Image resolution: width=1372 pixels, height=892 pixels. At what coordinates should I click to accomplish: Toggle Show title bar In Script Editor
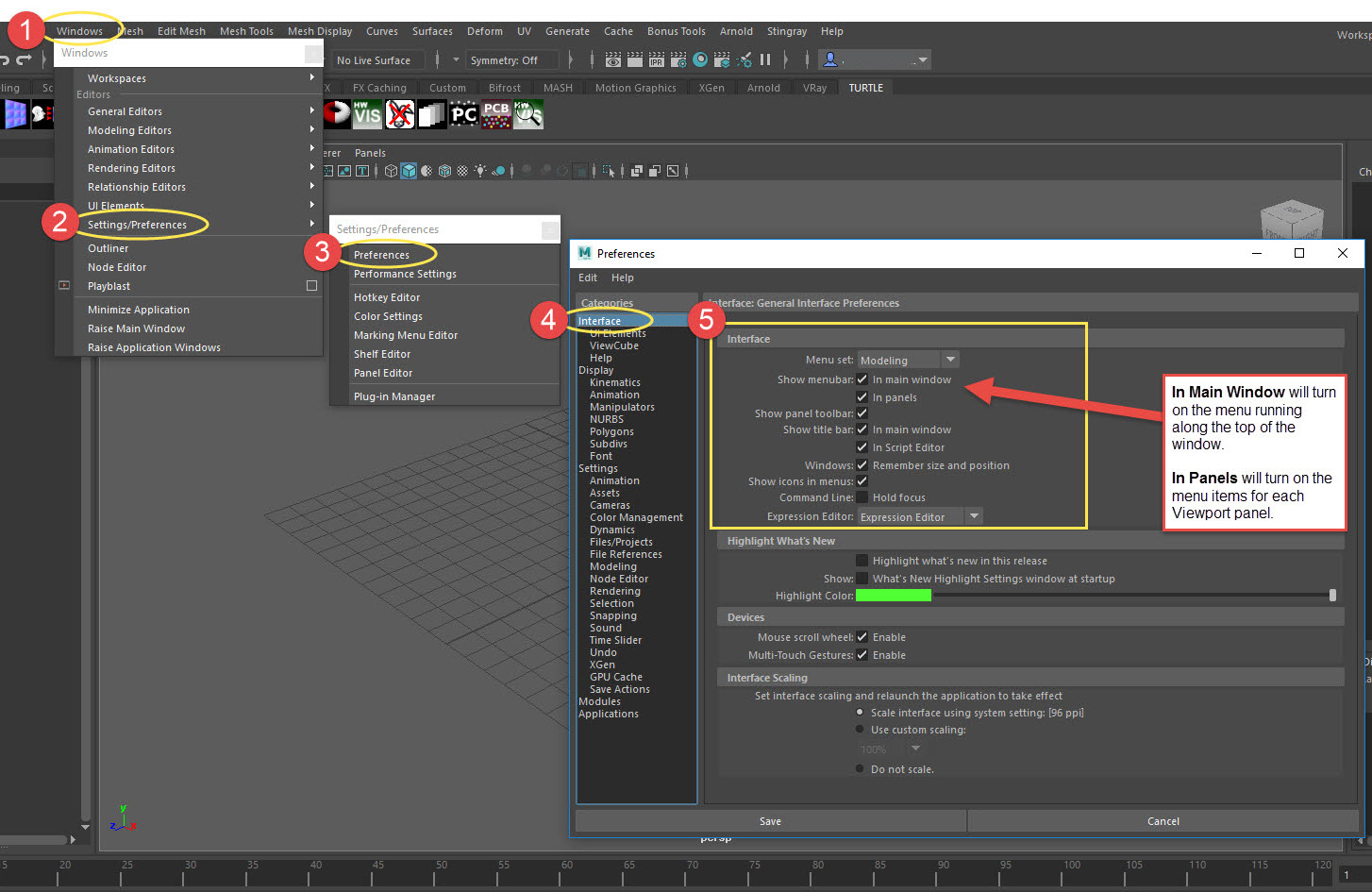click(862, 447)
